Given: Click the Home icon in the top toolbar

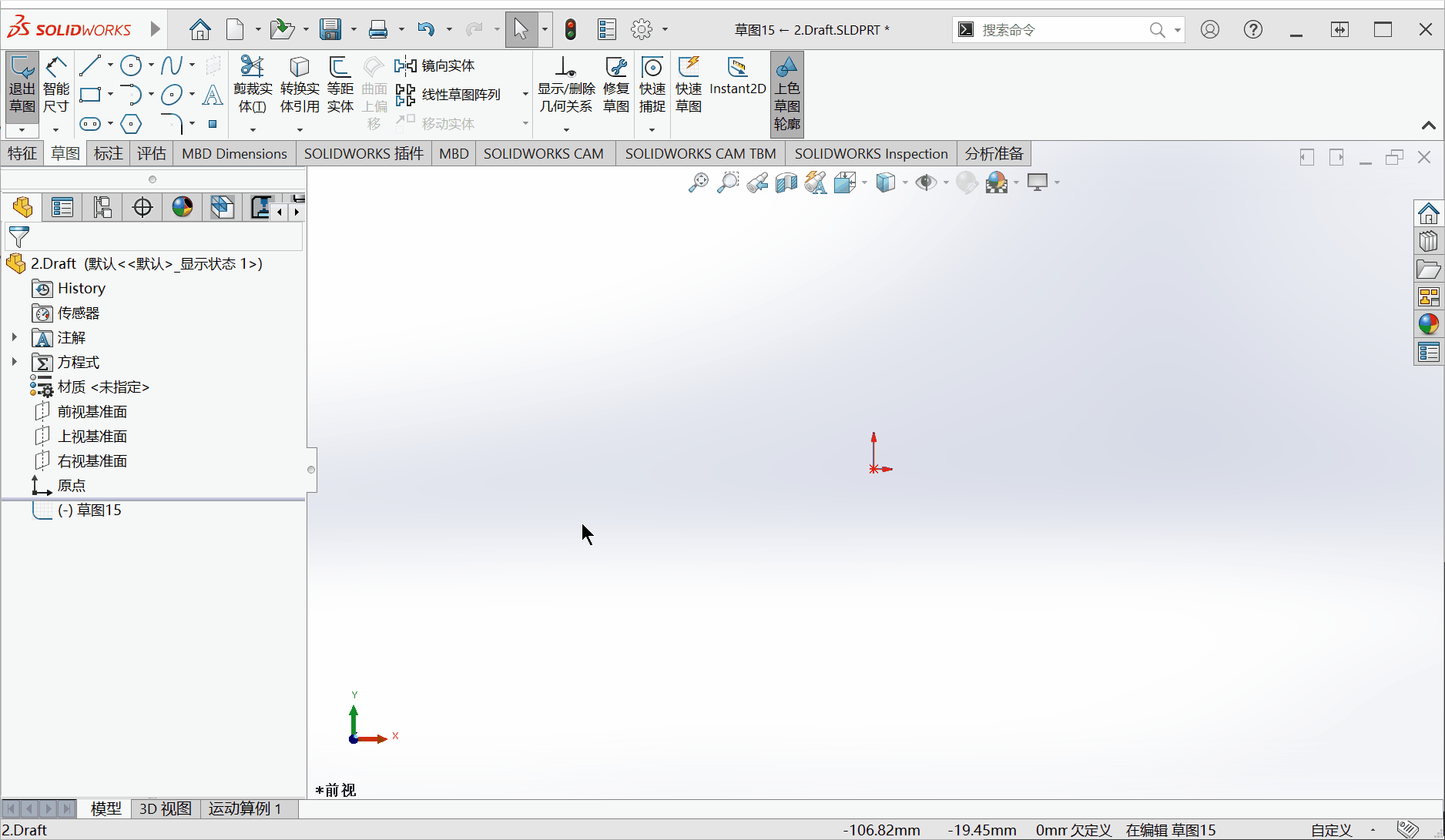Looking at the screenshot, I should point(200,30).
